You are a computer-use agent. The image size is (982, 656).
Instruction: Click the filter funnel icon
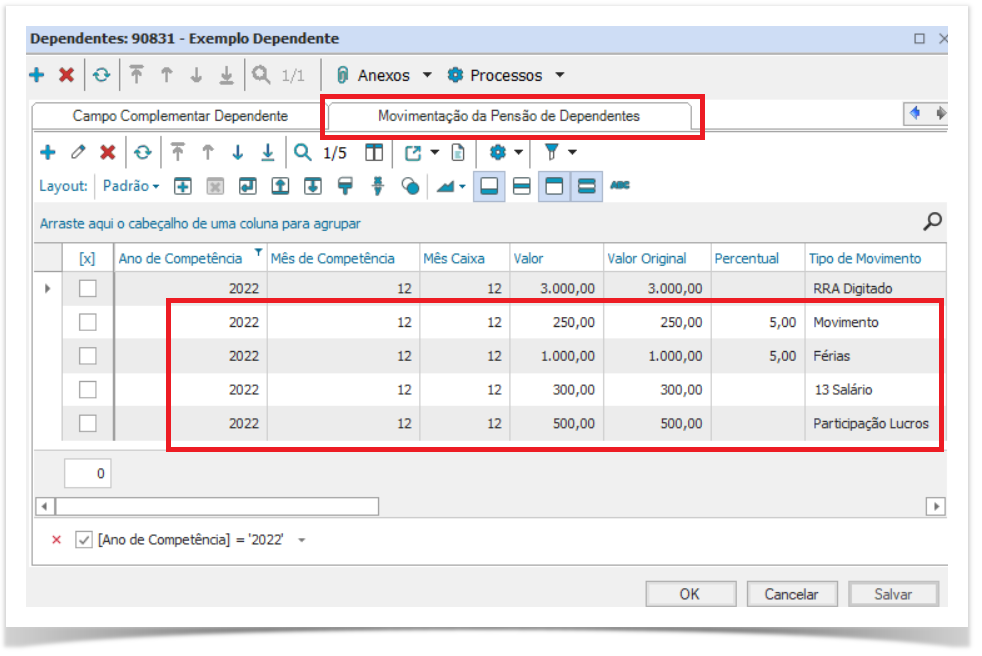pyautogui.click(x=551, y=152)
